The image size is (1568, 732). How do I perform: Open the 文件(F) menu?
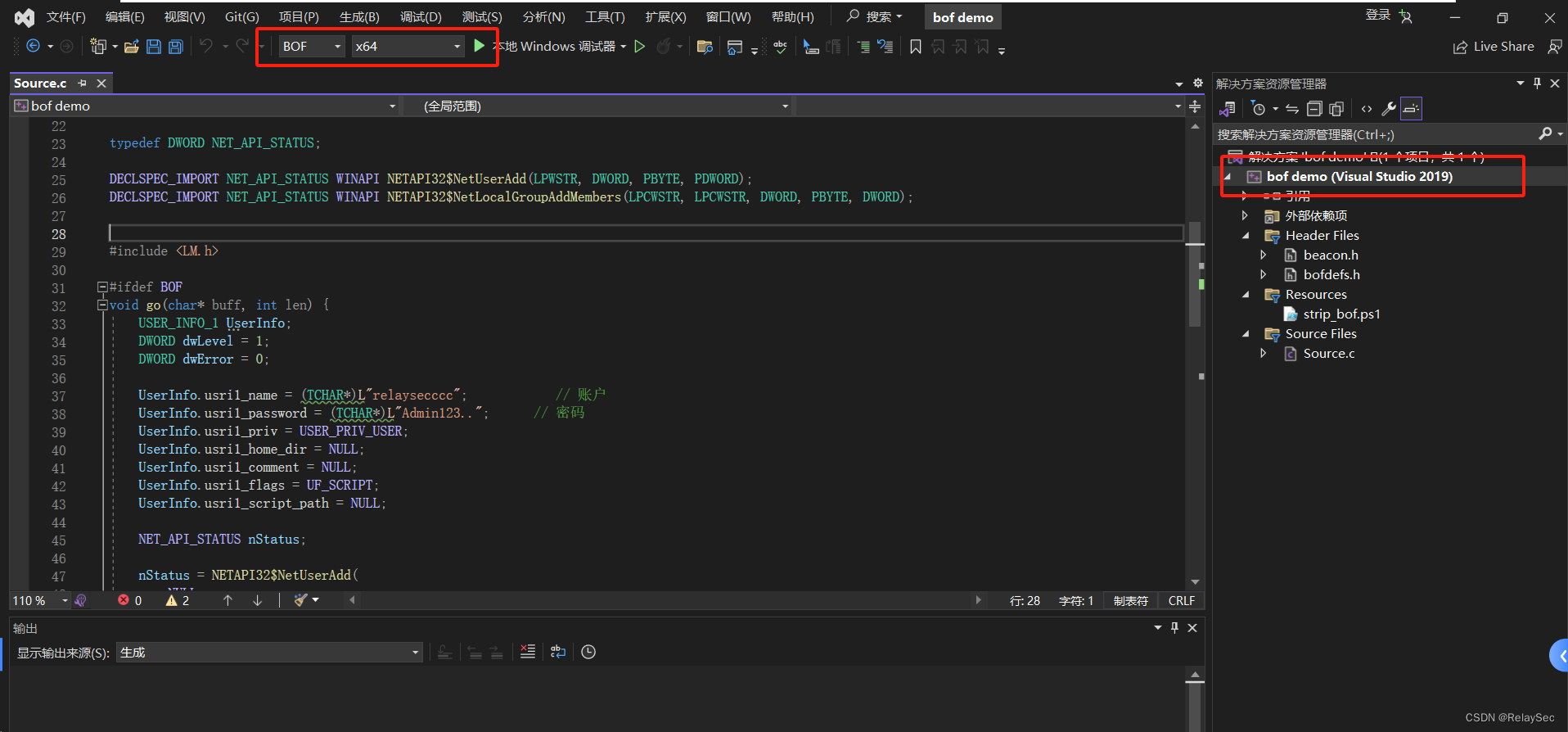[x=66, y=17]
